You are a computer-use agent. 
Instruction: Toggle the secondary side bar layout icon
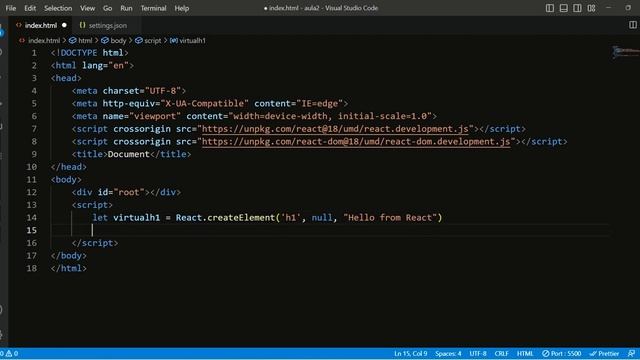click(577, 8)
